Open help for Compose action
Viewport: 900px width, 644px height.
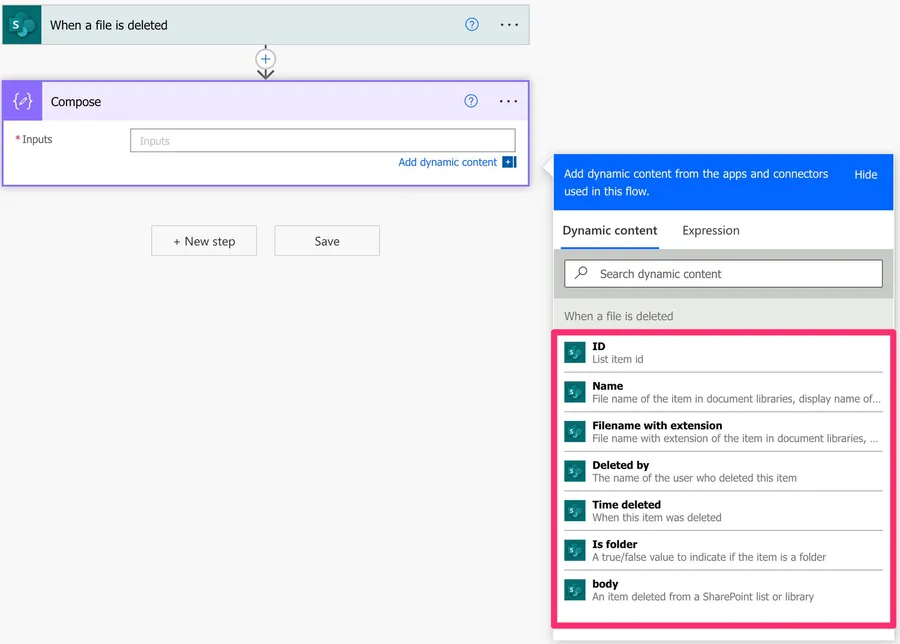coord(472,101)
